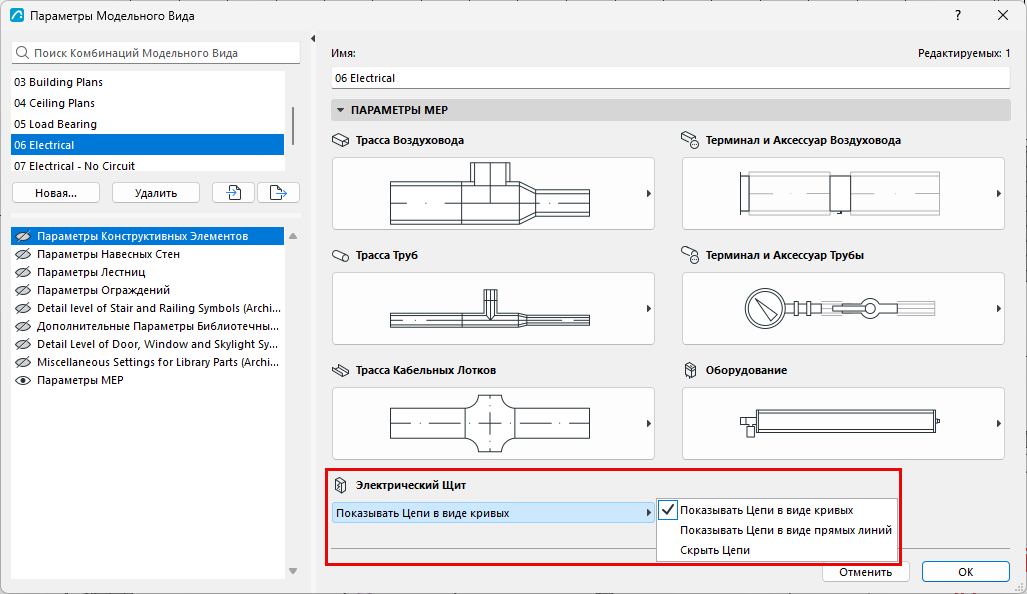The width and height of the screenshot is (1027, 594).
Task: Open Трасса Труб options arrow
Action: [648, 308]
